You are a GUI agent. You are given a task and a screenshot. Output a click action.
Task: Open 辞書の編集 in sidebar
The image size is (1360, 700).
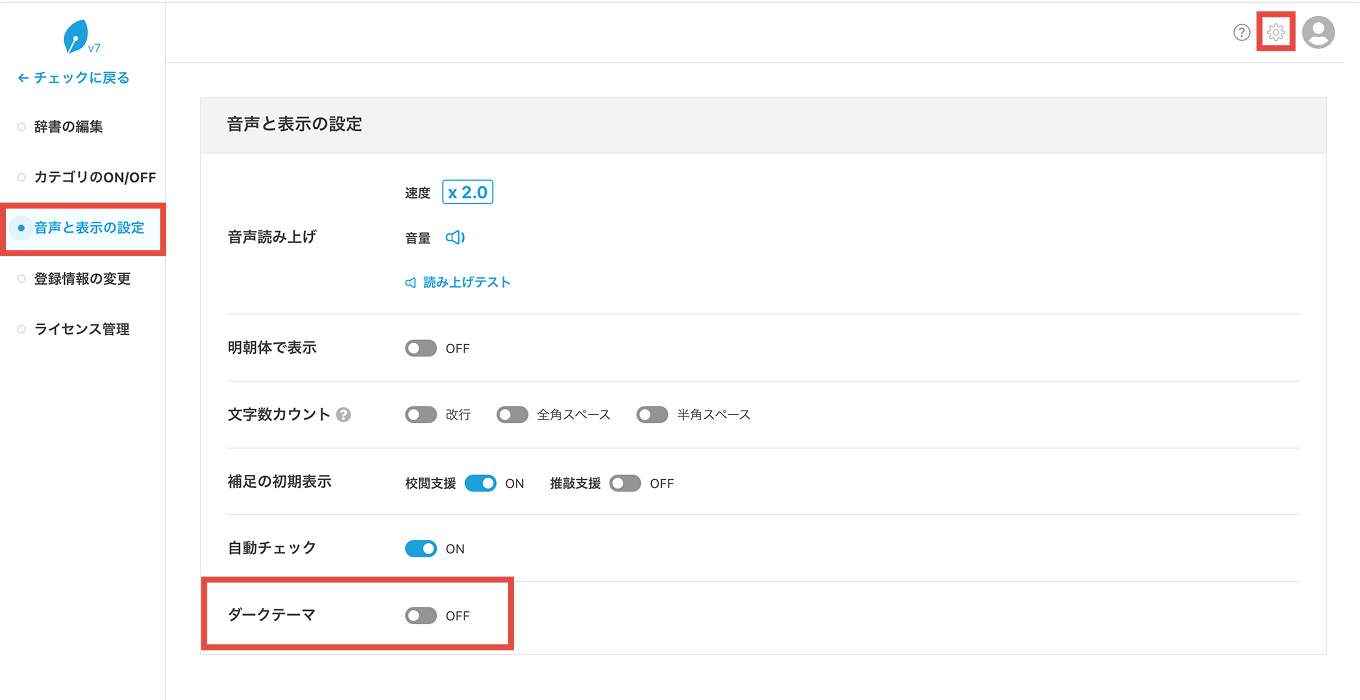(x=69, y=127)
